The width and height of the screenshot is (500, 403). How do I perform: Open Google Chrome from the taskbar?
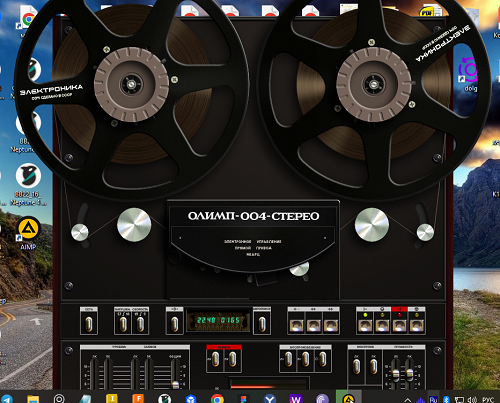(x=217, y=399)
